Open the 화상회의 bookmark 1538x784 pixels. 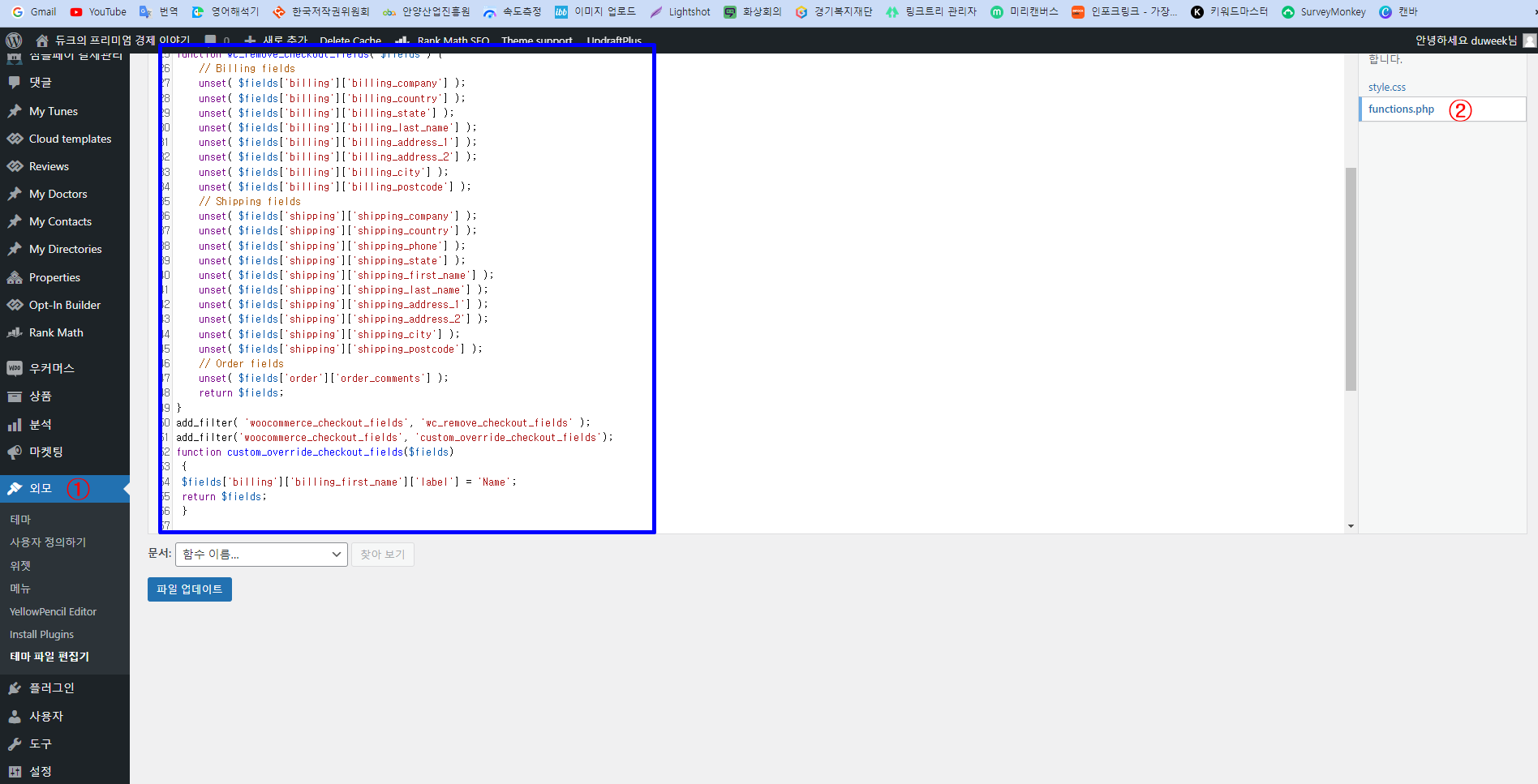point(754,11)
